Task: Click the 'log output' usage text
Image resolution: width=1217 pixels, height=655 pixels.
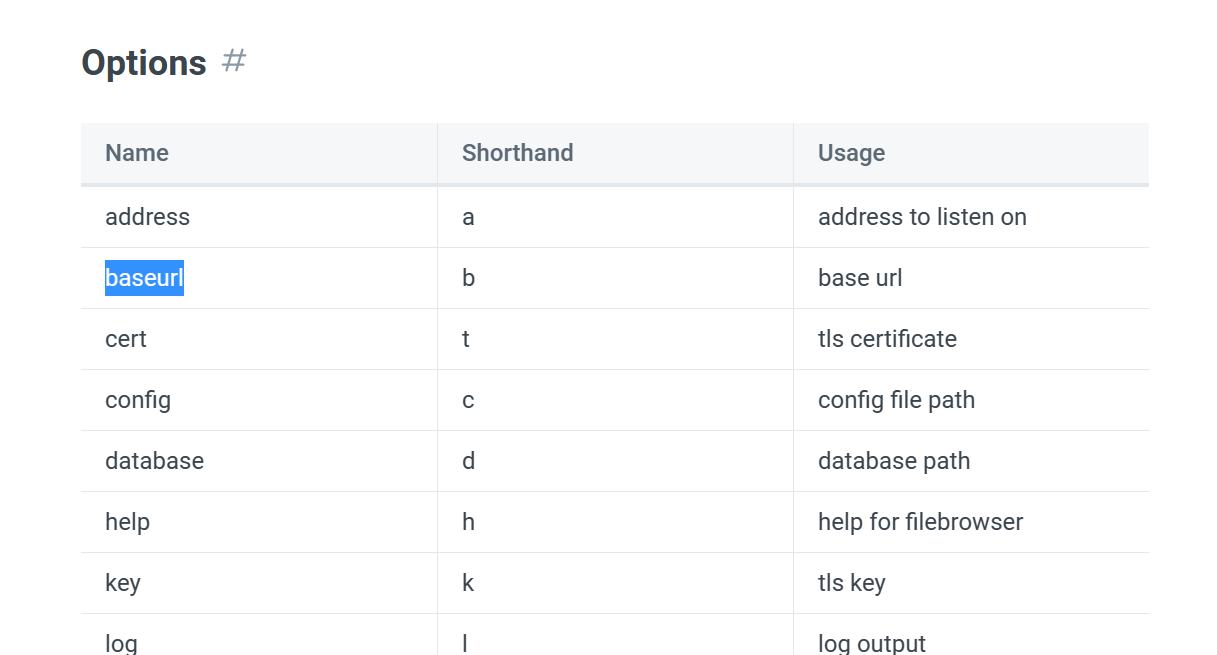Action: (x=872, y=643)
